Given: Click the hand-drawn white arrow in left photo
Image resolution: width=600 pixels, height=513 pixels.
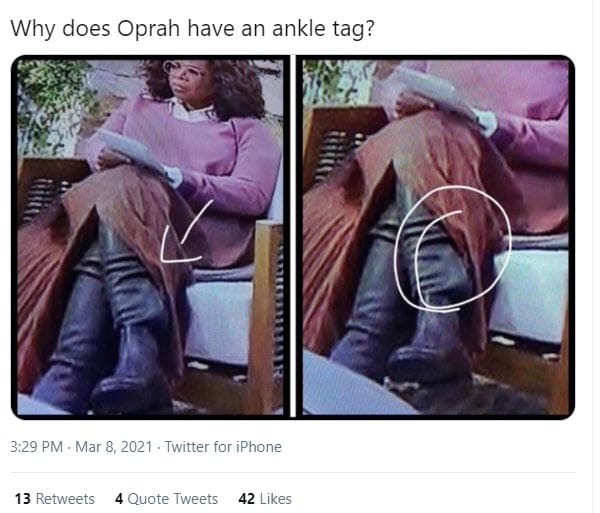Looking at the screenshot, I should coord(186,232).
